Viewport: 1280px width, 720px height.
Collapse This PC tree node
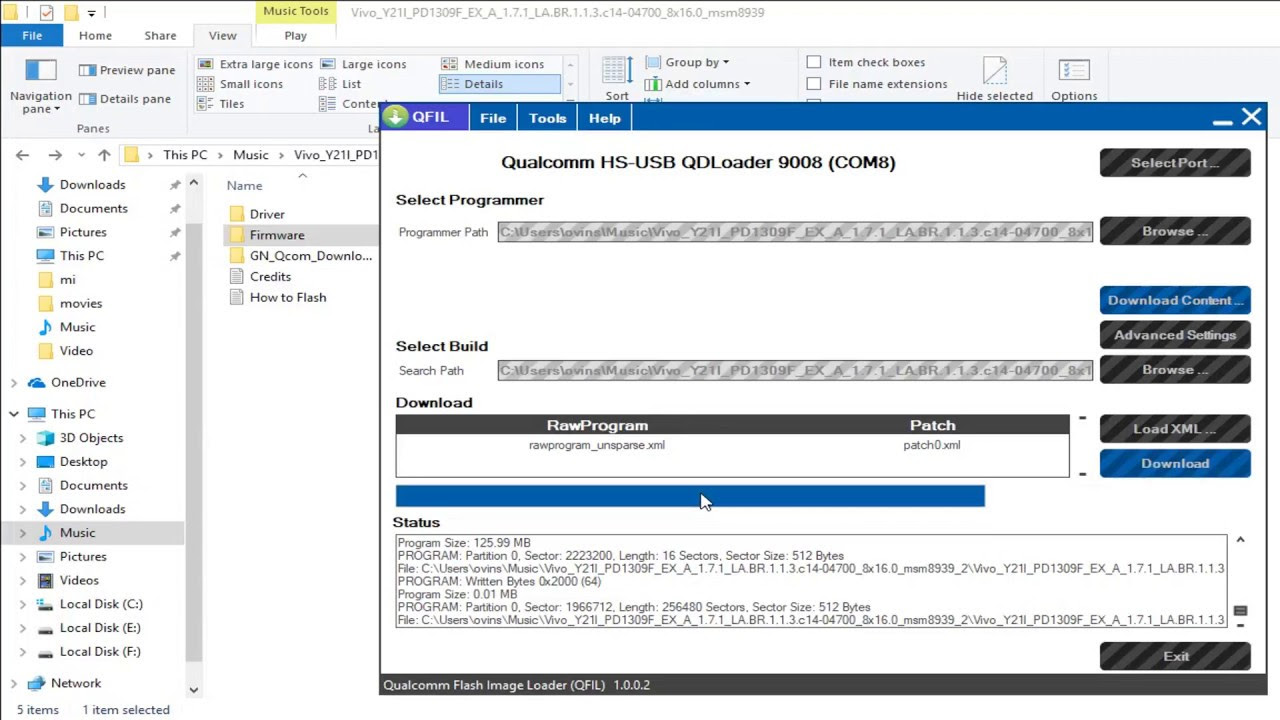tap(14, 414)
